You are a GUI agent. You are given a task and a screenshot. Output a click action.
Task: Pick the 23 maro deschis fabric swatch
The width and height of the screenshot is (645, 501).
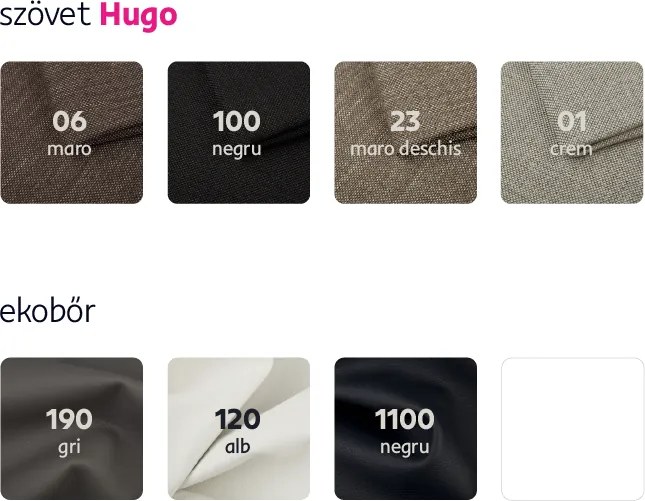[406, 132]
